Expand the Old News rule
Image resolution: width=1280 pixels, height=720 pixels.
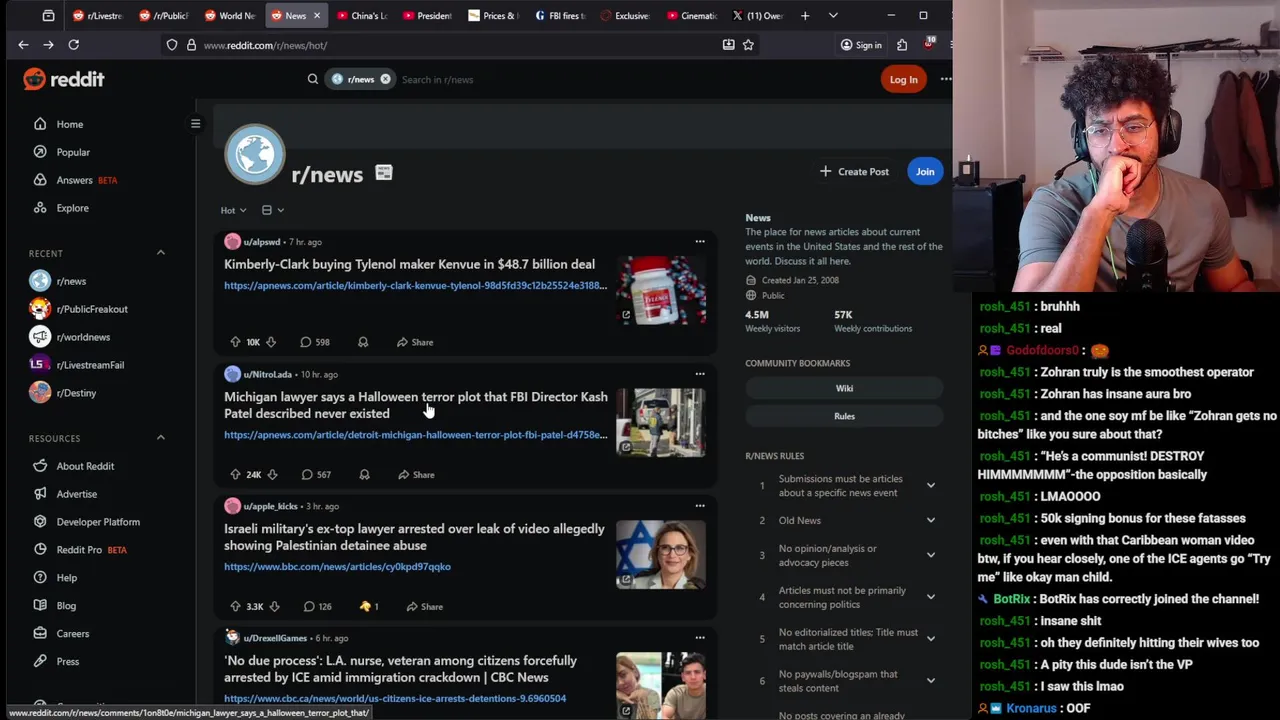pos(930,520)
